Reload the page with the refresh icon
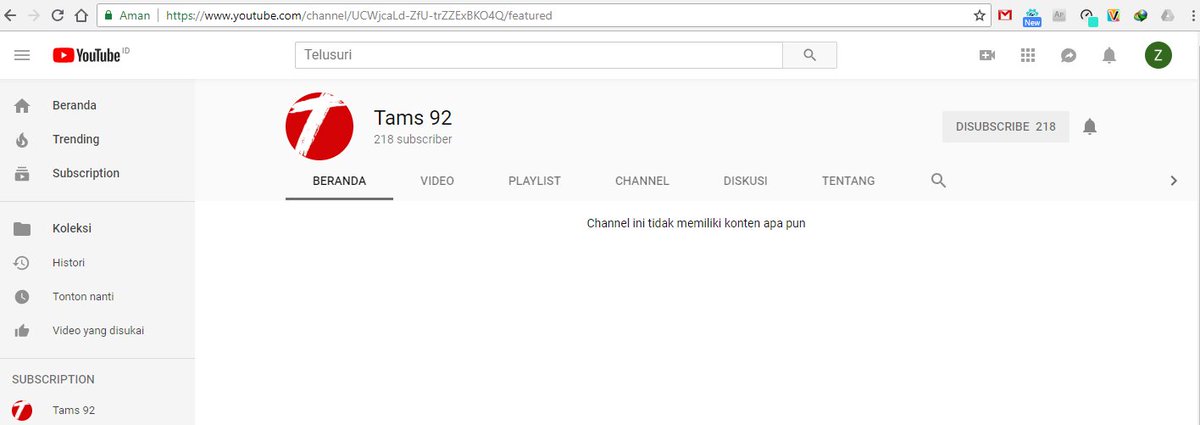 coord(56,16)
